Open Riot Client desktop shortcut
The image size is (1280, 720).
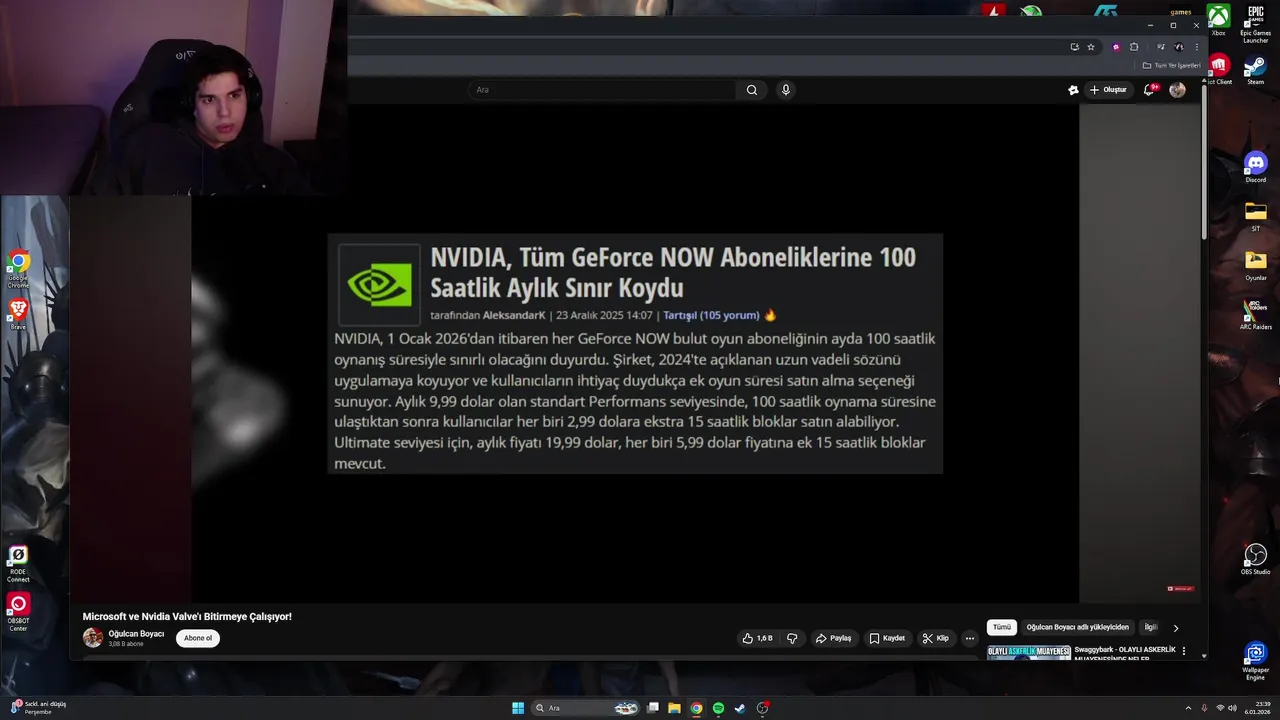tap(1218, 70)
